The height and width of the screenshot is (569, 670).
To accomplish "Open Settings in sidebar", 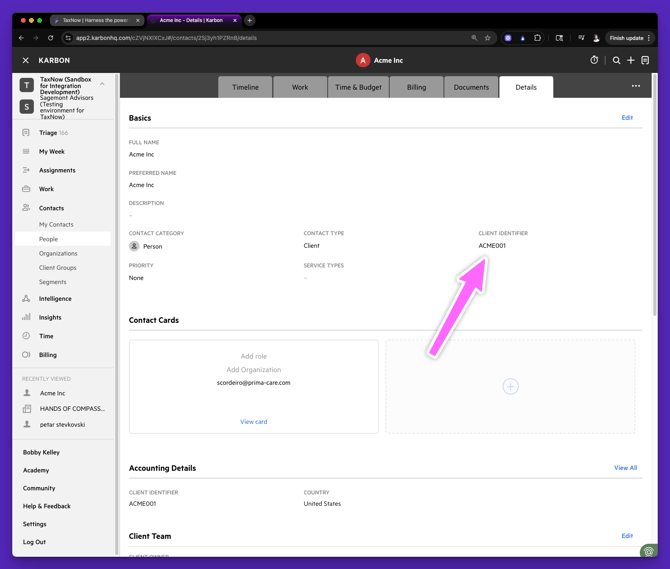I will (x=35, y=524).
